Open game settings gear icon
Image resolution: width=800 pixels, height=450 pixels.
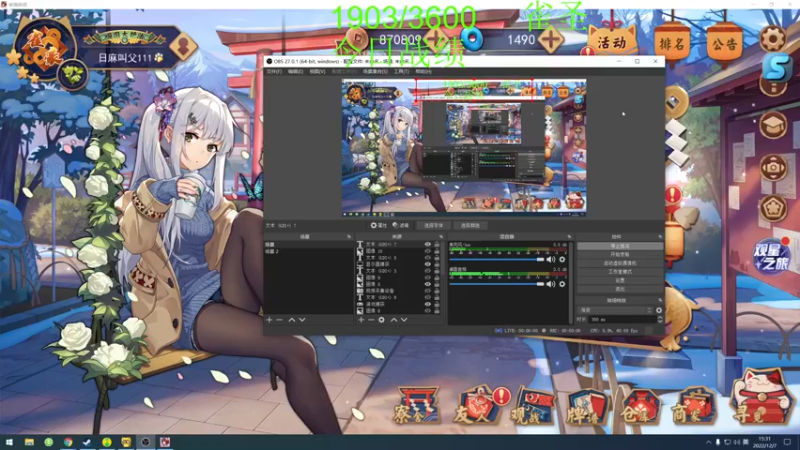(772, 38)
